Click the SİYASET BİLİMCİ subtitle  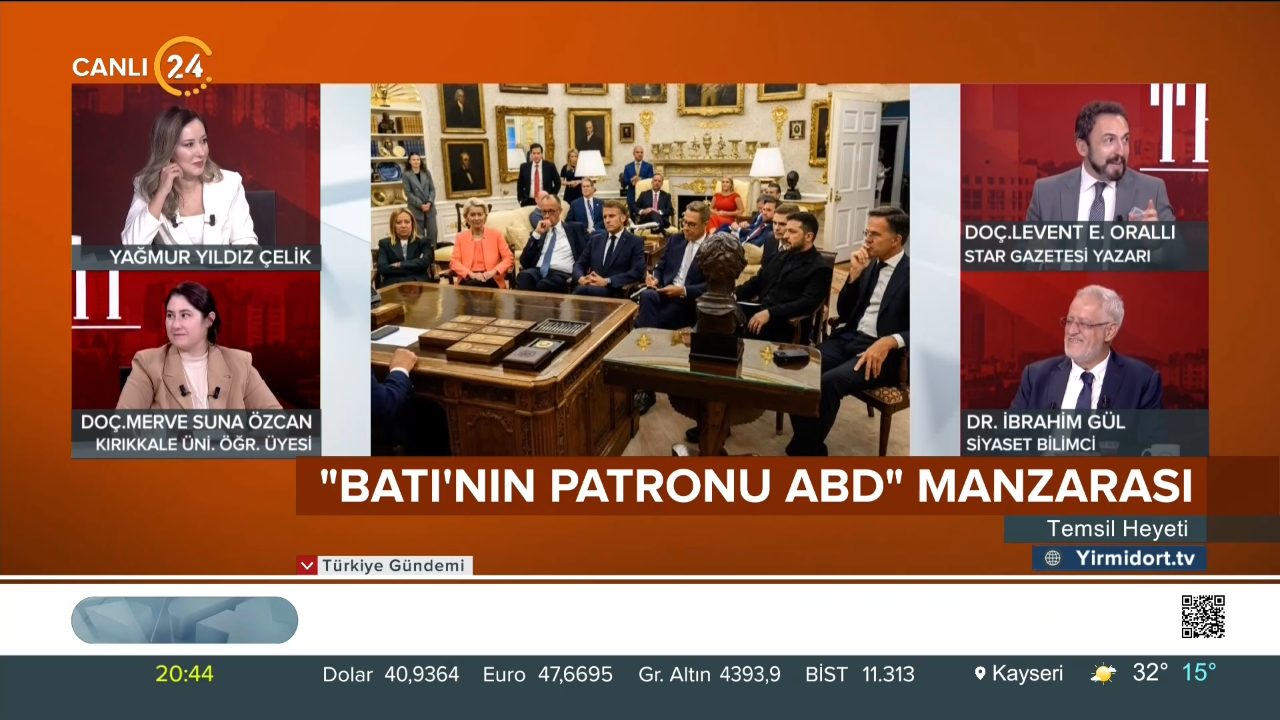coord(1030,445)
